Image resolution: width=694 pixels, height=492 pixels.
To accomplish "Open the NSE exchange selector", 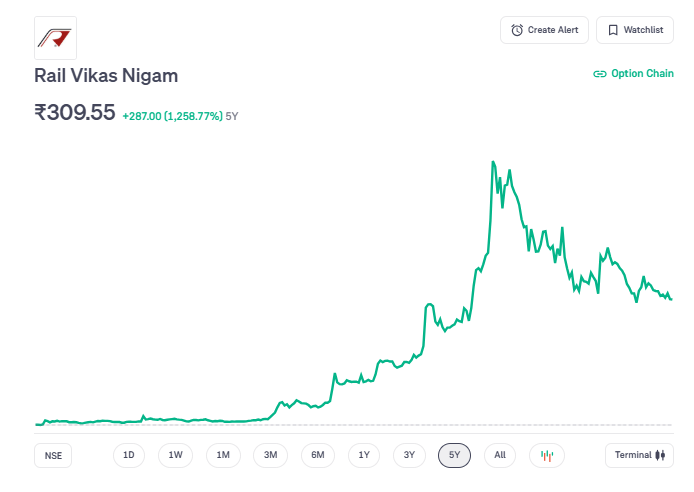I will click(x=53, y=455).
